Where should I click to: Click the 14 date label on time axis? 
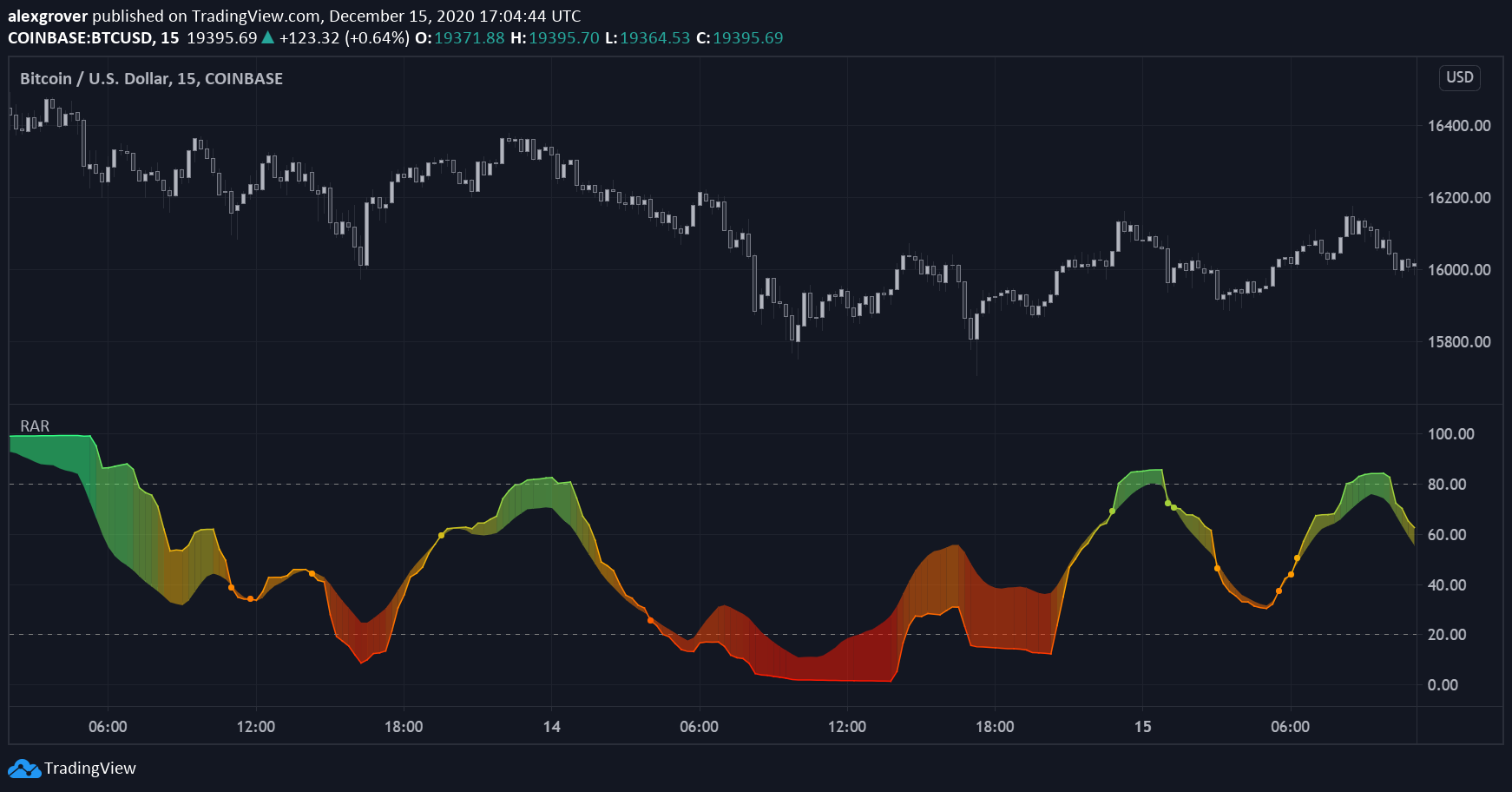pyautogui.click(x=551, y=727)
